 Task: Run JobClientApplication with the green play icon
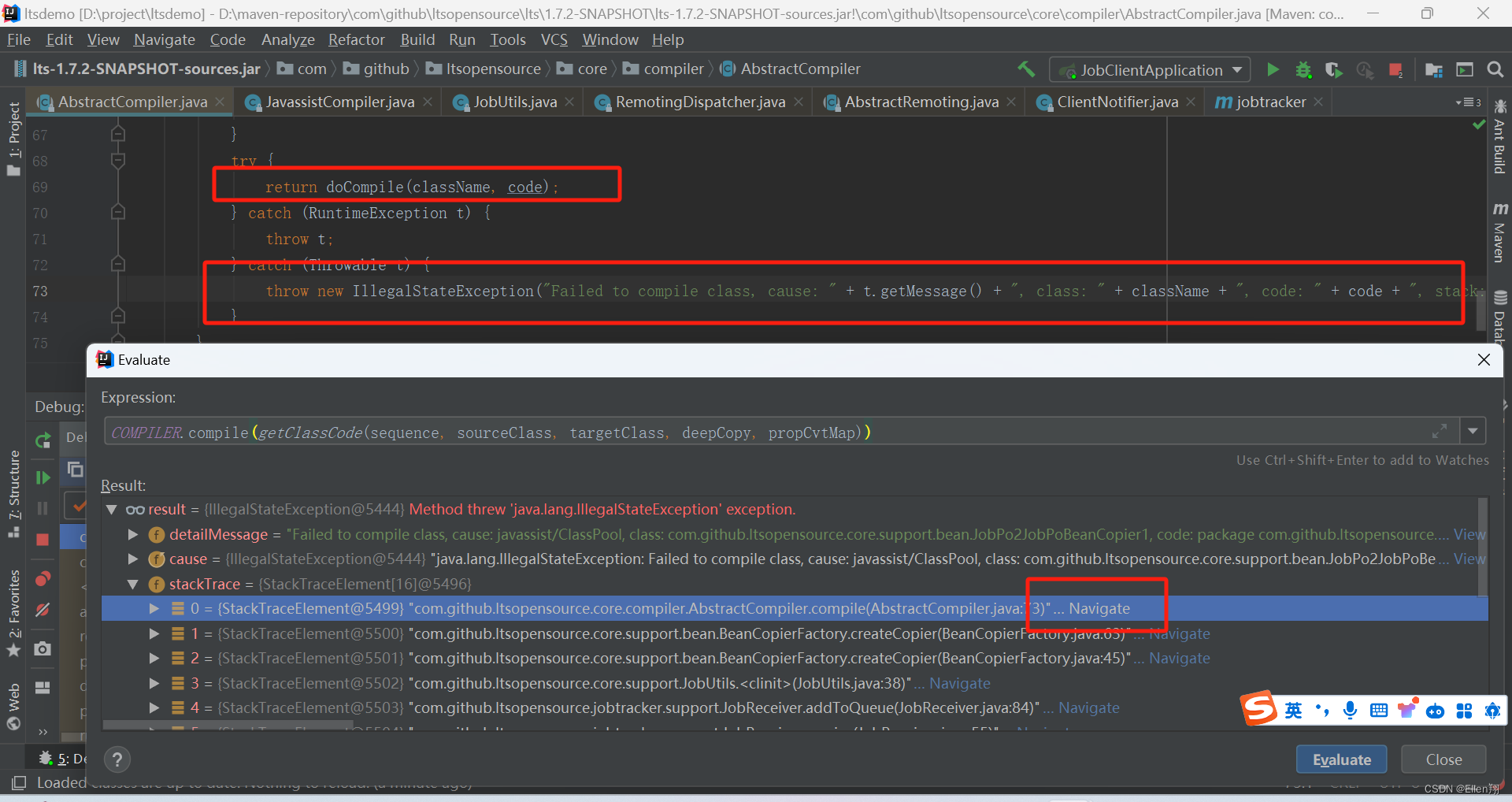pos(1273,69)
